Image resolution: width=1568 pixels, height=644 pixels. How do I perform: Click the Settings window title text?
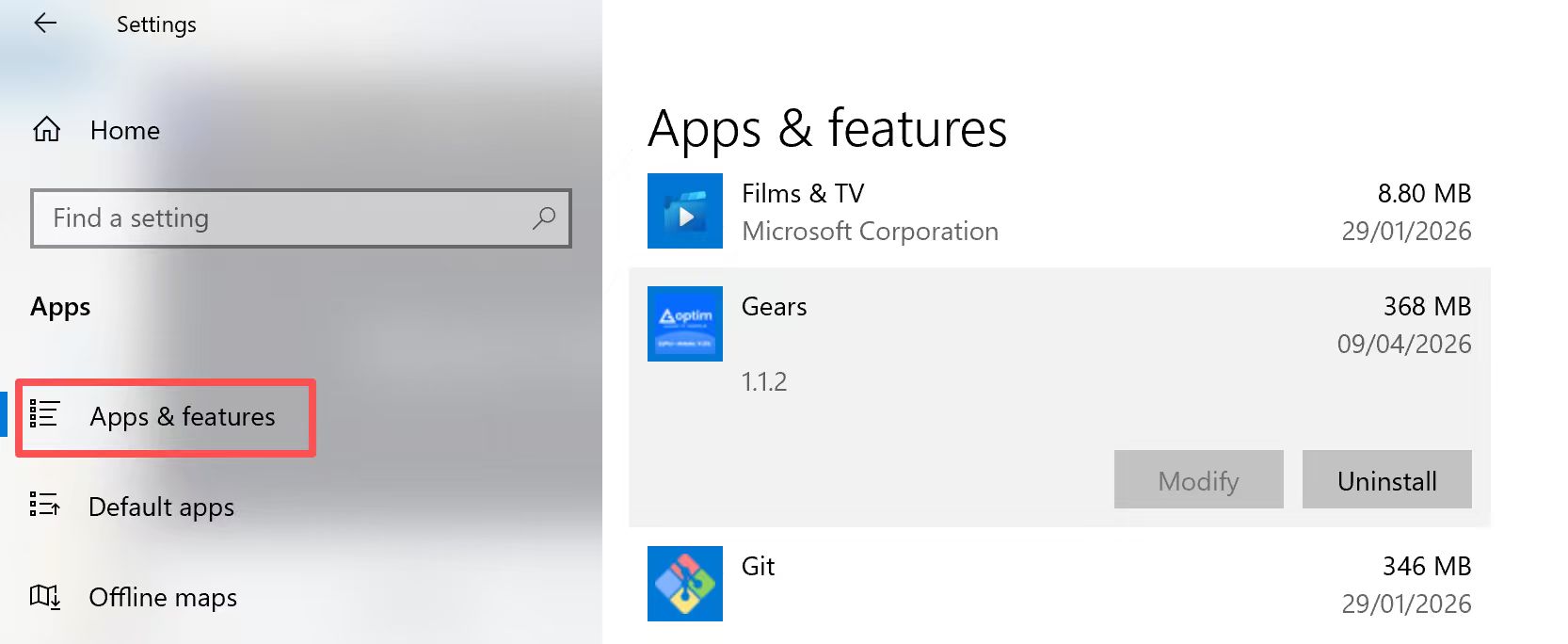point(156,25)
